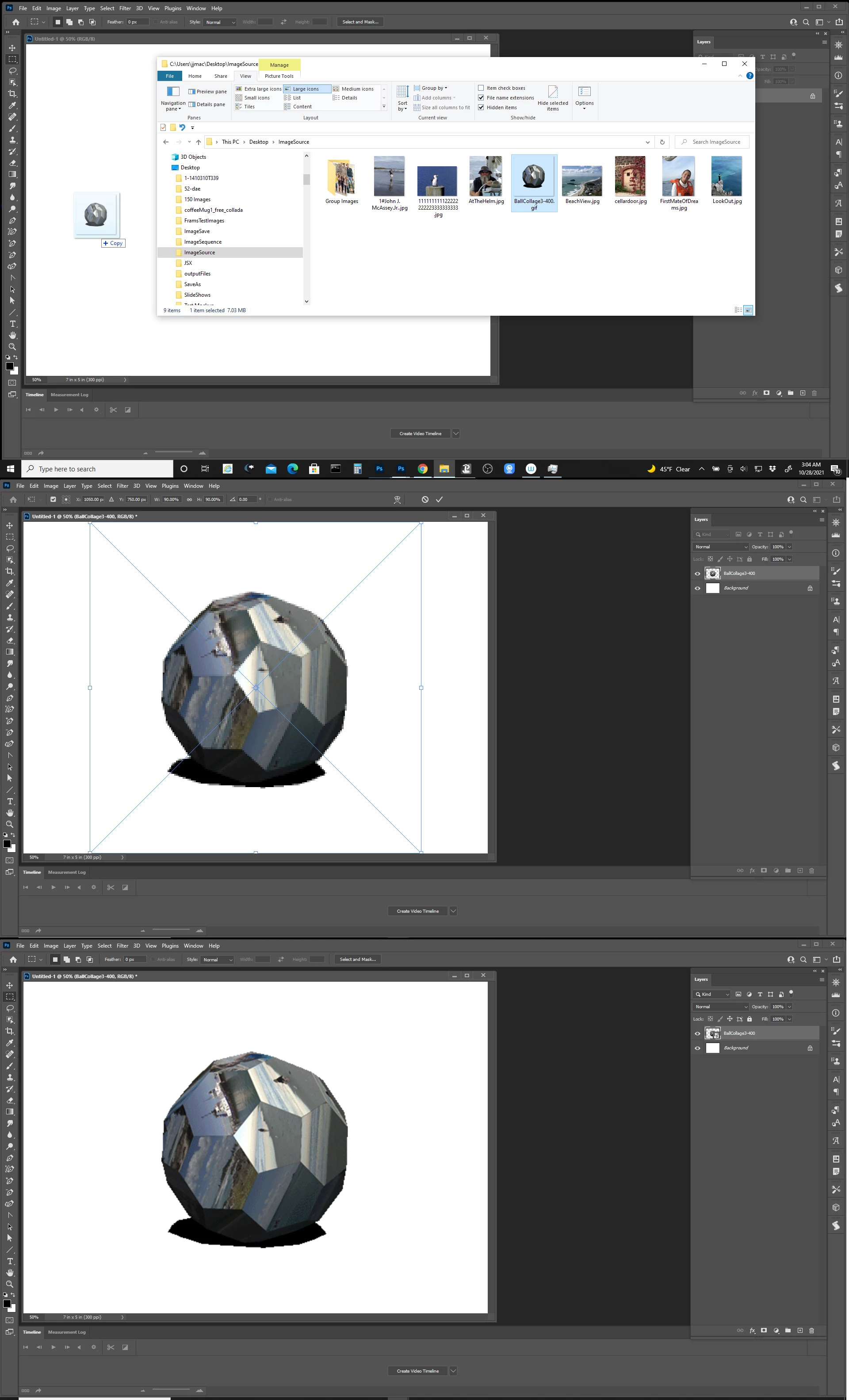This screenshot has height=1400, width=849.
Task: Open Google Chrome from the taskbar
Action: tap(422, 469)
